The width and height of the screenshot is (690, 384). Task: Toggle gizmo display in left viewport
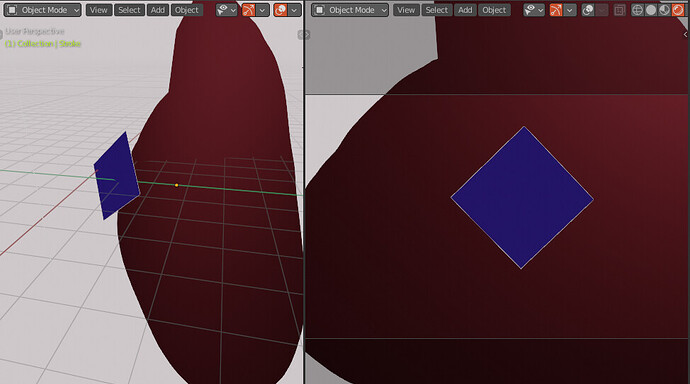click(x=249, y=10)
